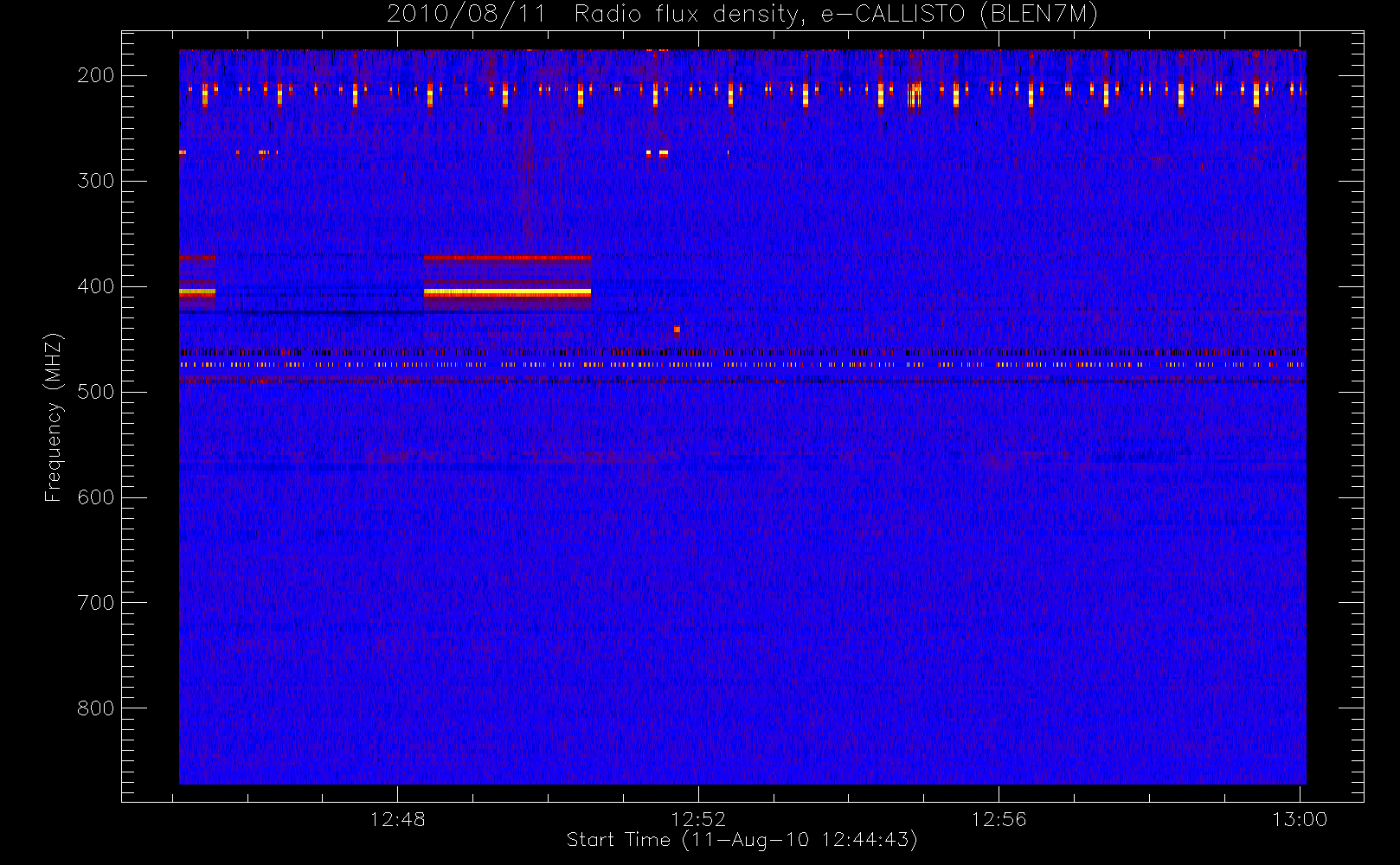Click the 12:48 time tick label
The image size is (1400, 865).
397,819
